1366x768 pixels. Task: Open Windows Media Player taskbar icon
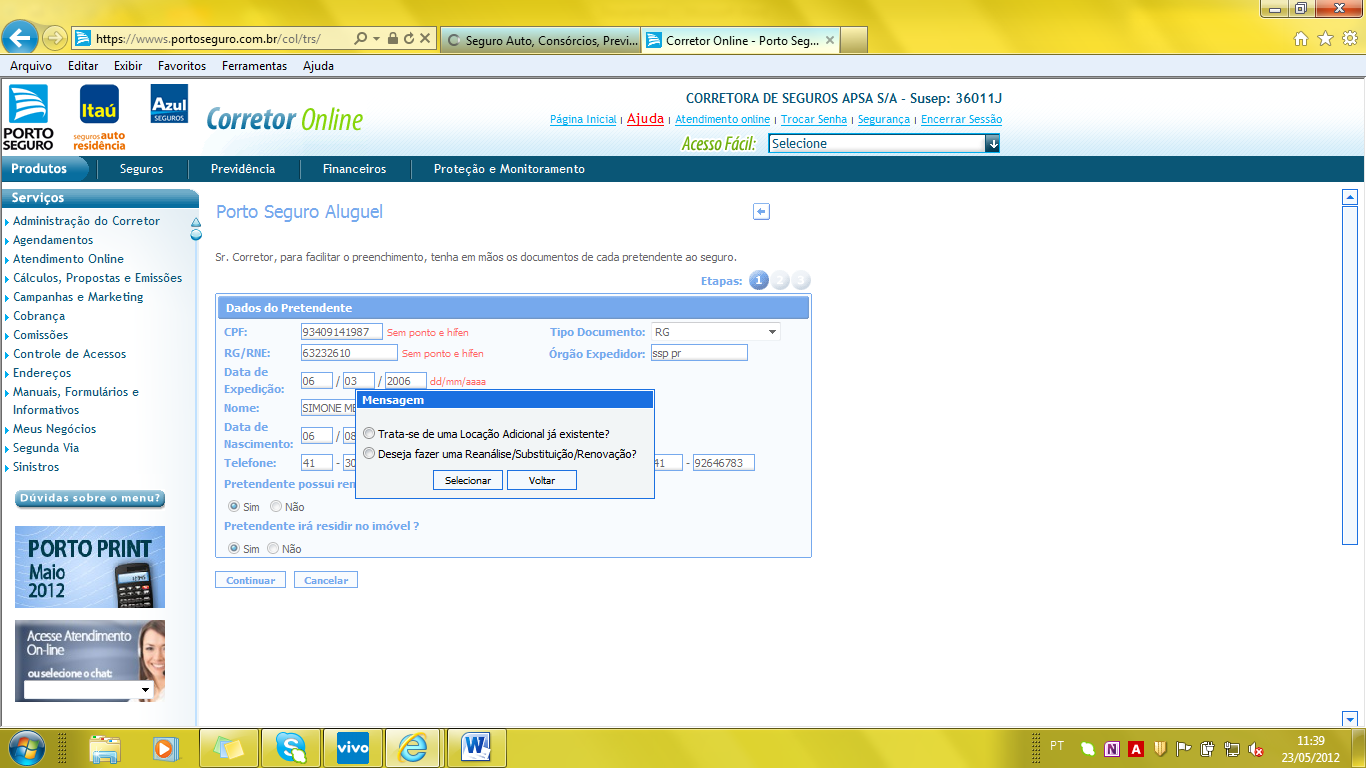click(x=165, y=748)
